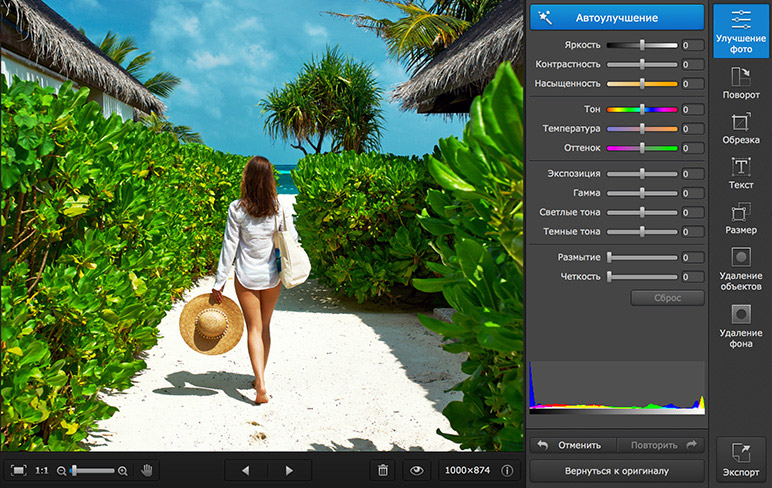Click the fit-to-screen icon
Viewport: 772px width, 488px height.
(18, 470)
